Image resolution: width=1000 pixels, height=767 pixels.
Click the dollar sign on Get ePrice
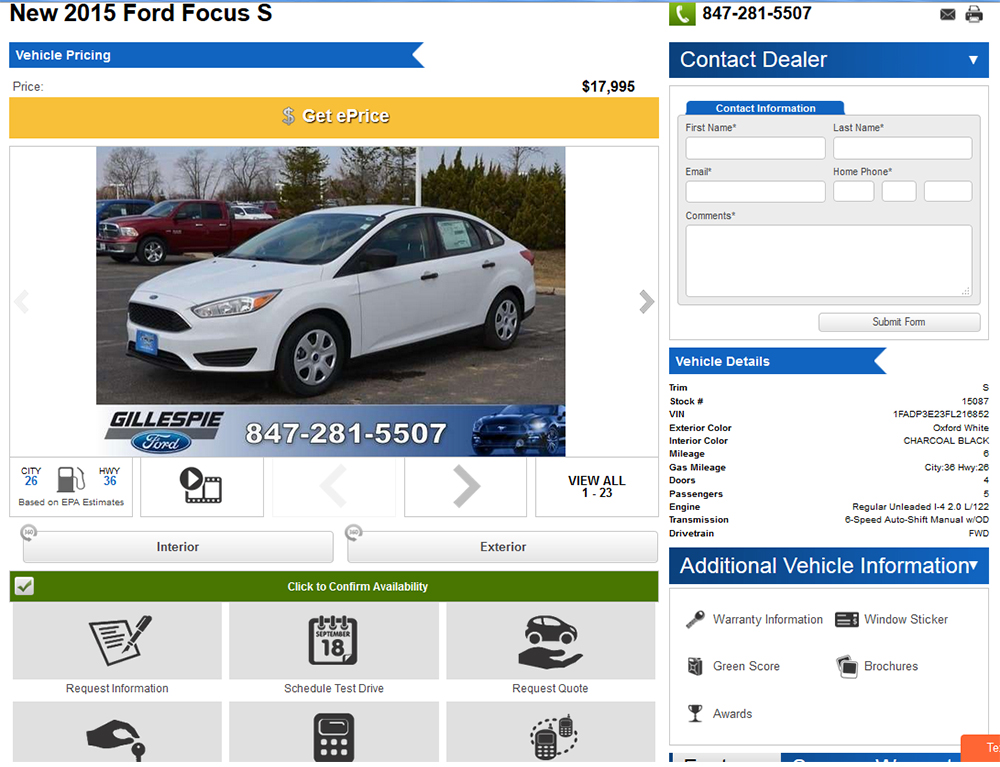288,116
